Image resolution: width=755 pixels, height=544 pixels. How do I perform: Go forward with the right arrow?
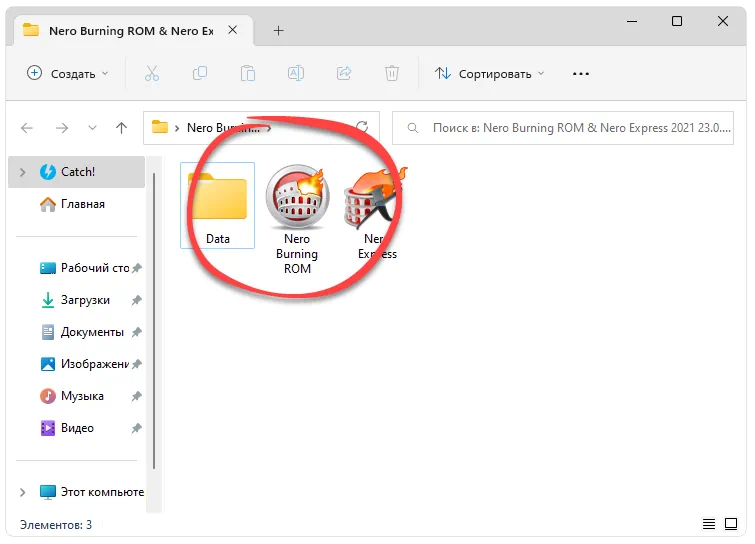point(62,128)
